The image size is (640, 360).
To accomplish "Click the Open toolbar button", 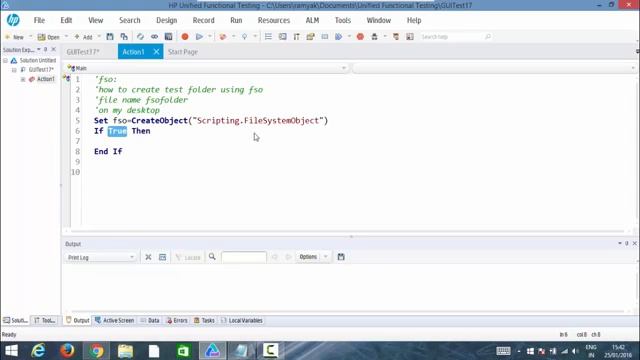I will [49, 37].
